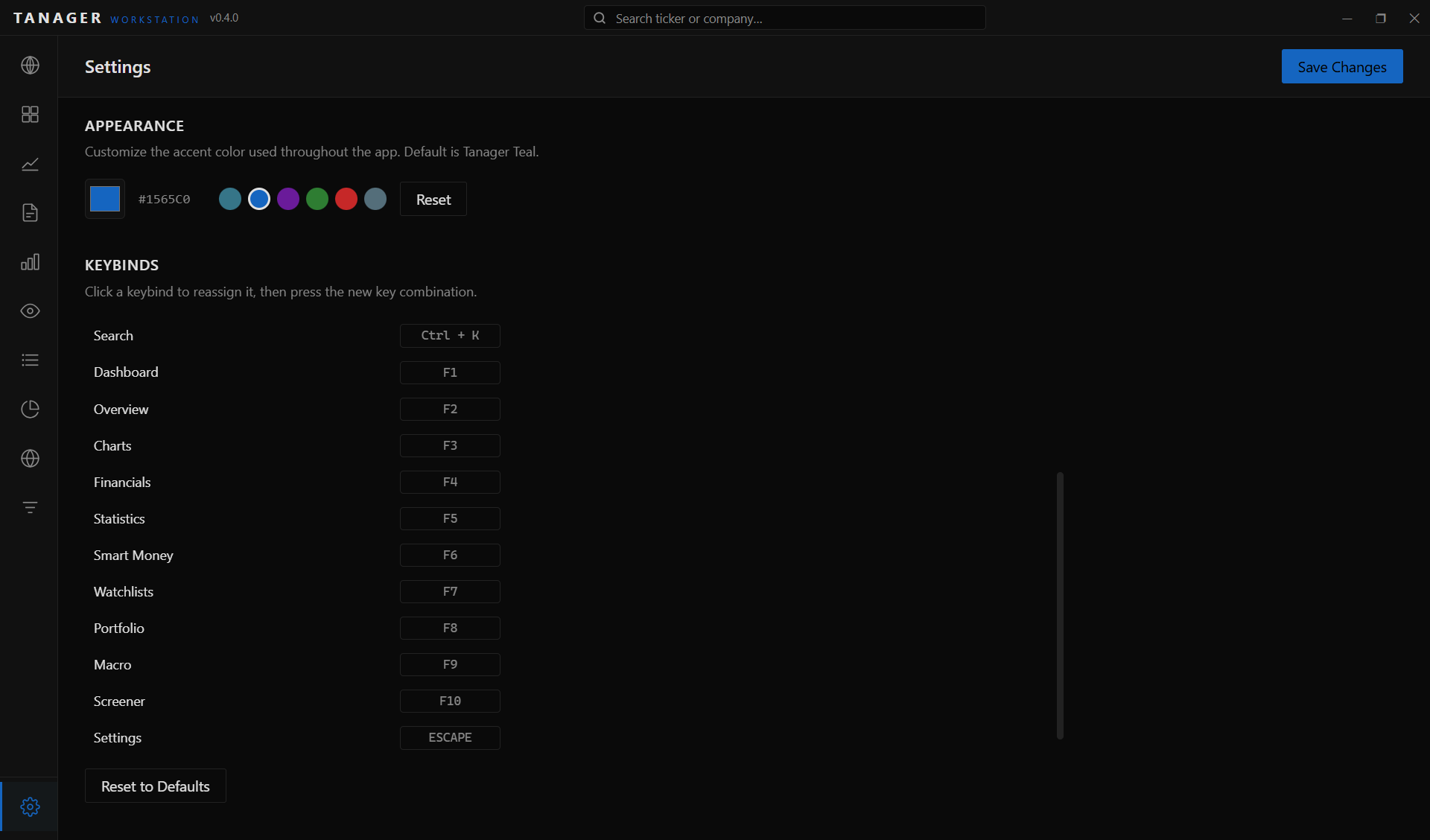
Task: Reassign the Portfolio keybind F8
Action: click(450, 628)
